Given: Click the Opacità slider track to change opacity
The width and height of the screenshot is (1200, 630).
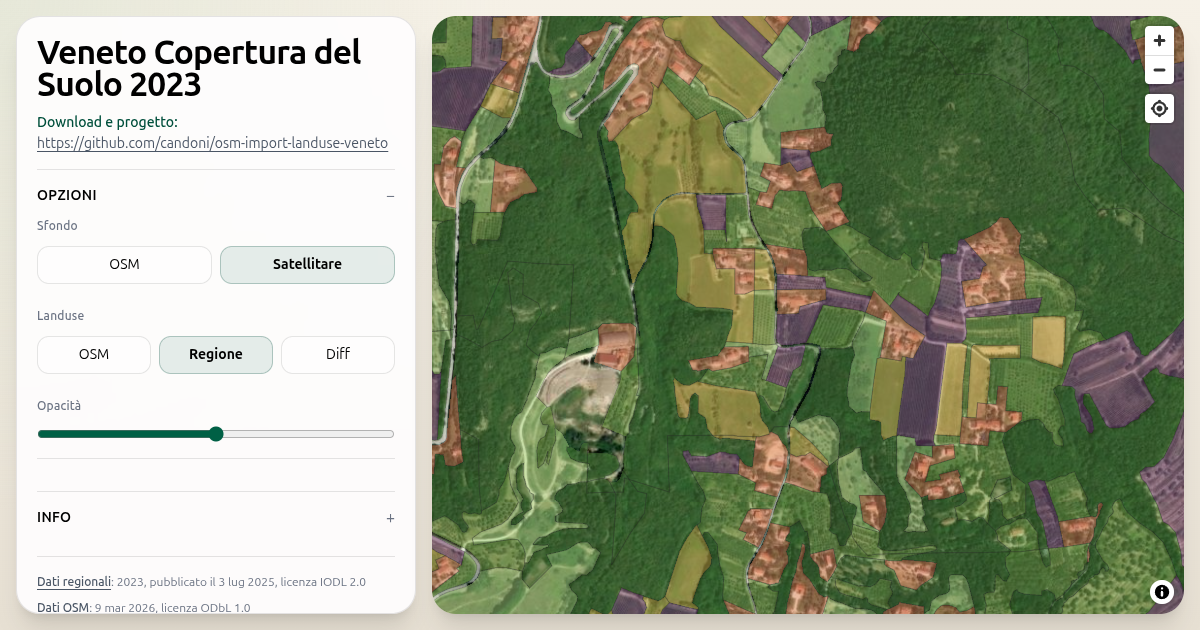Looking at the screenshot, I should [310, 434].
